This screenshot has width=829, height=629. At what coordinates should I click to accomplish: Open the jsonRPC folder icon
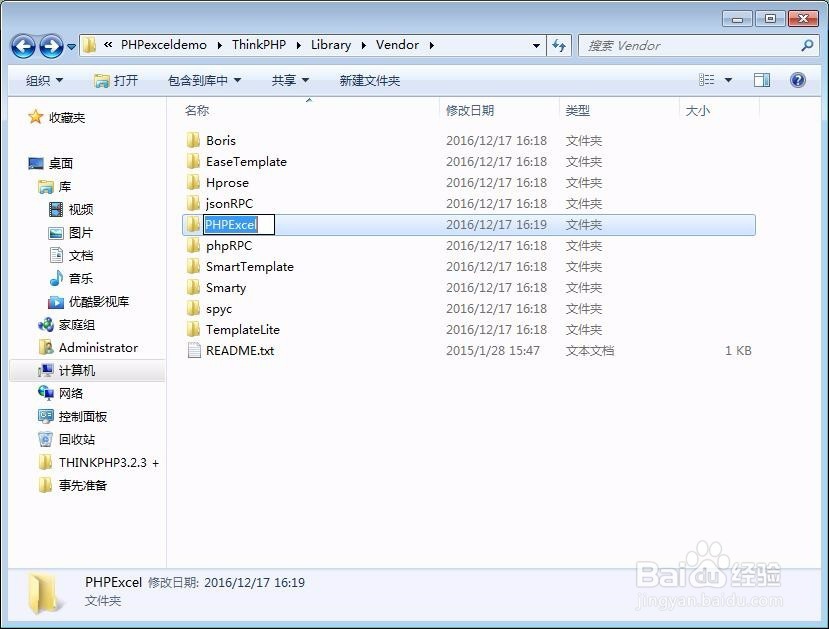(194, 203)
